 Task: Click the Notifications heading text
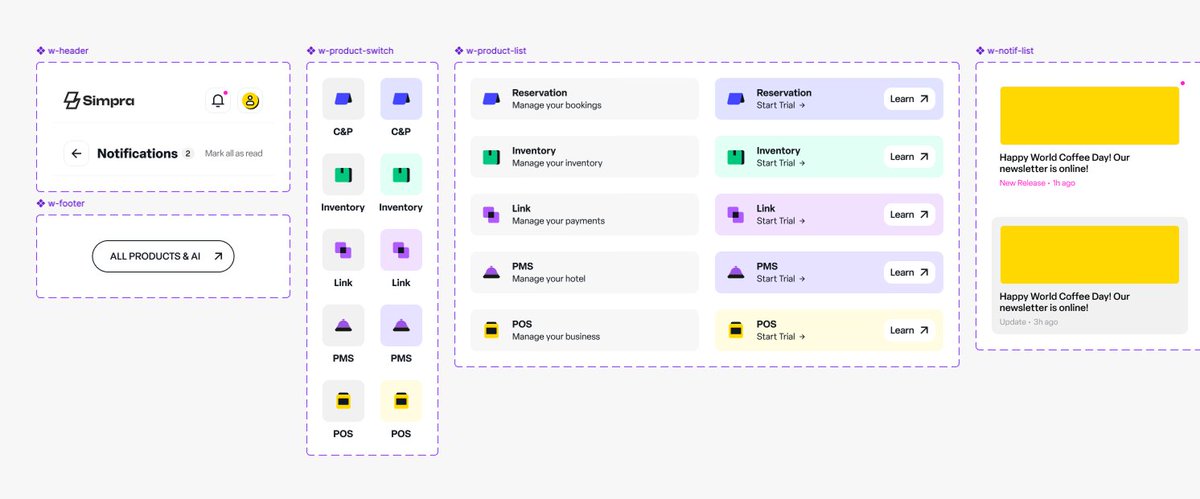(x=137, y=153)
